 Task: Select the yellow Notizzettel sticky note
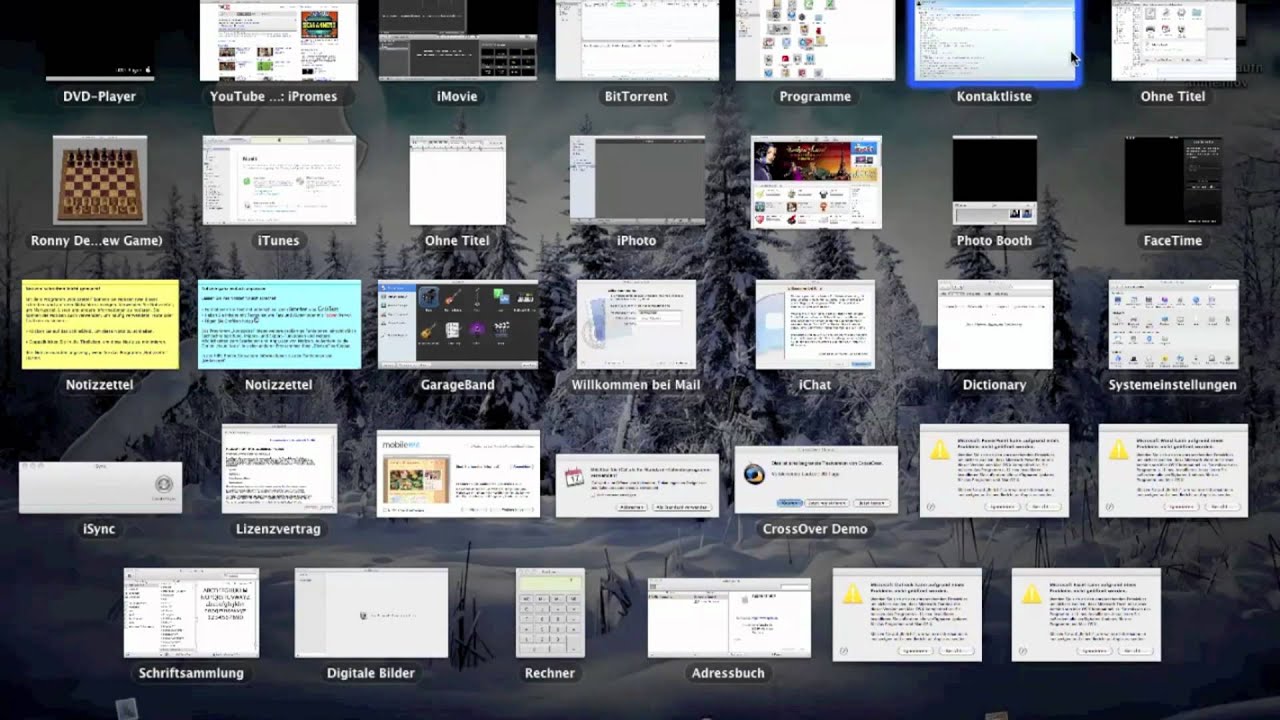click(100, 324)
